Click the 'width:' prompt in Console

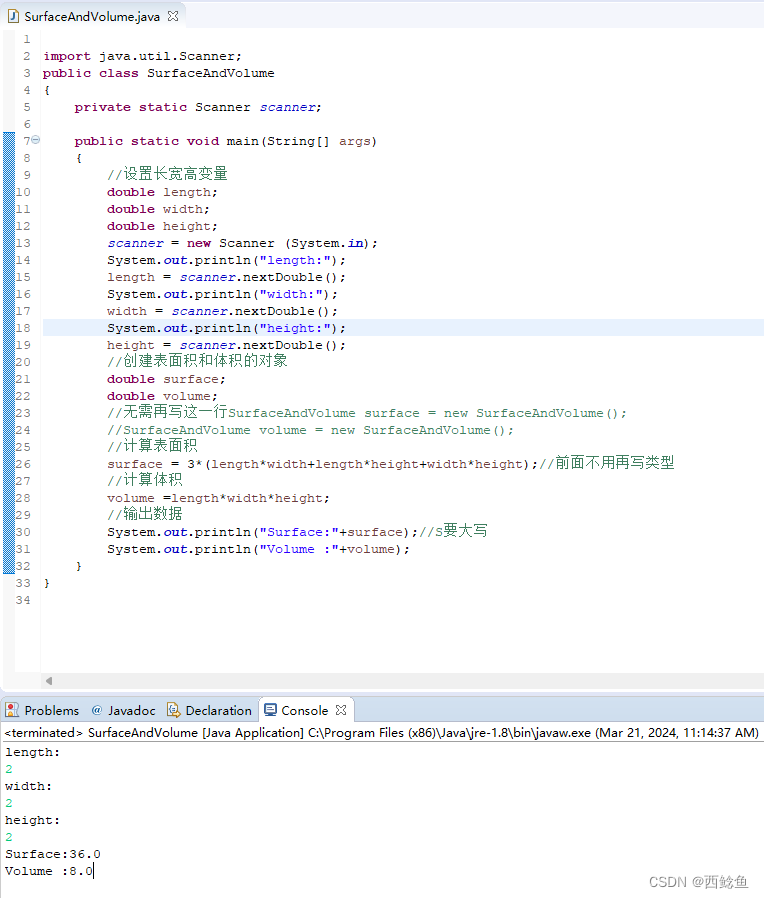[x=29, y=786]
